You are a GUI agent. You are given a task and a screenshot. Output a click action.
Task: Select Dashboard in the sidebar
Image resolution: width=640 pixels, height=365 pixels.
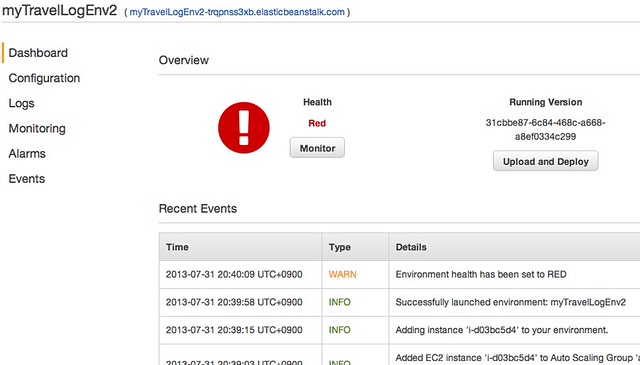(38, 53)
